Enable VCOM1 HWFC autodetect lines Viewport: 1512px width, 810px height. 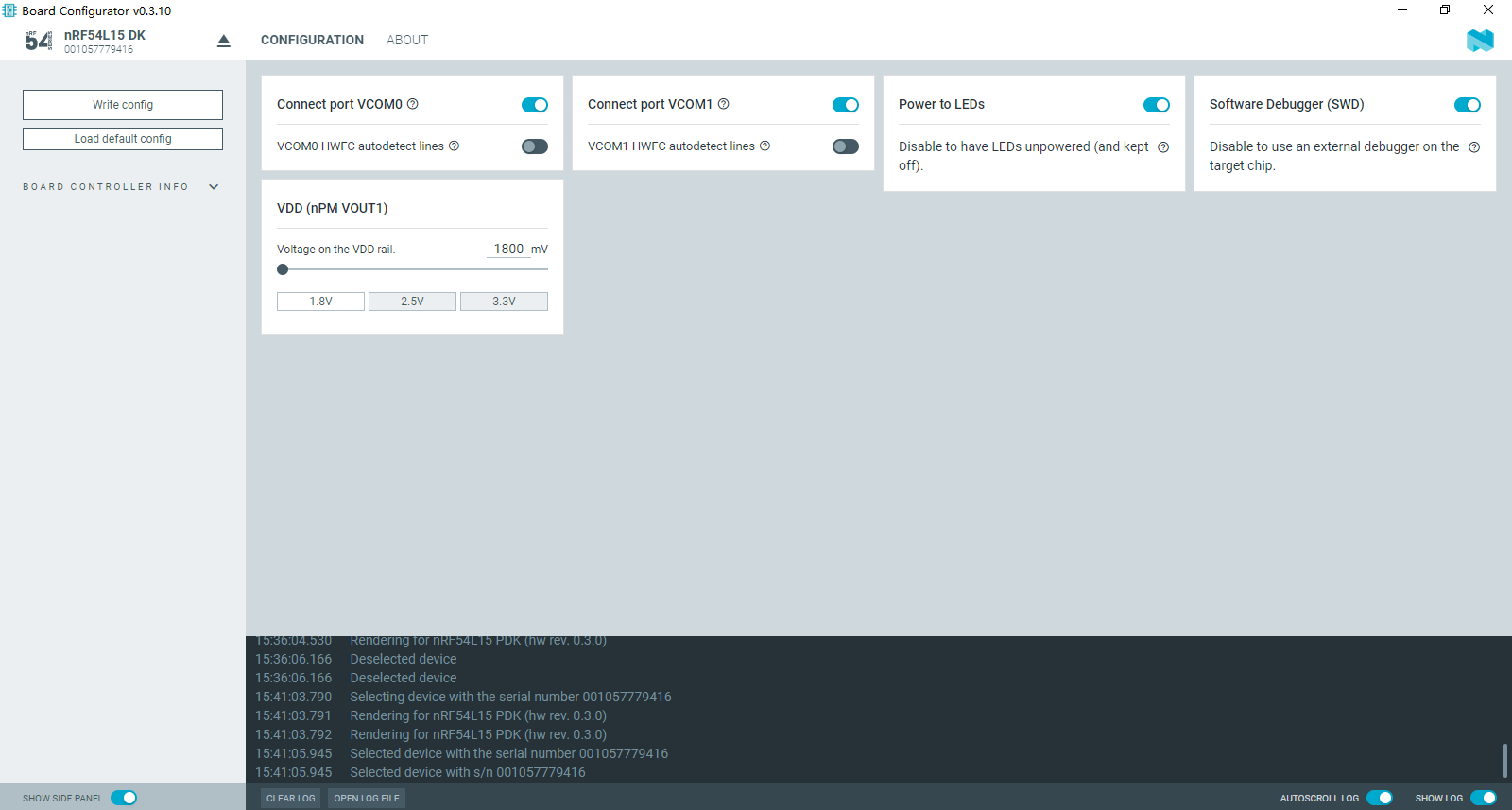[846, 146]
